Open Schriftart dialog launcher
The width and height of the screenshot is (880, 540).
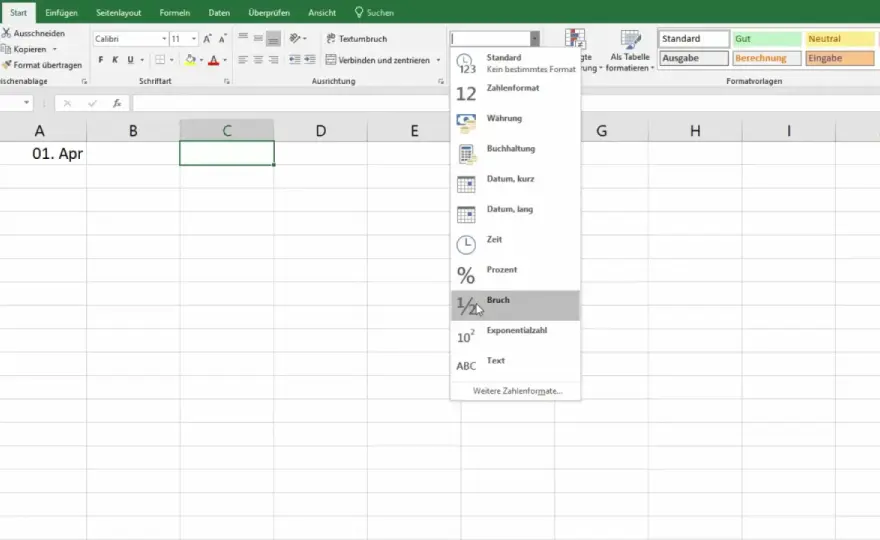pos(227,81)
